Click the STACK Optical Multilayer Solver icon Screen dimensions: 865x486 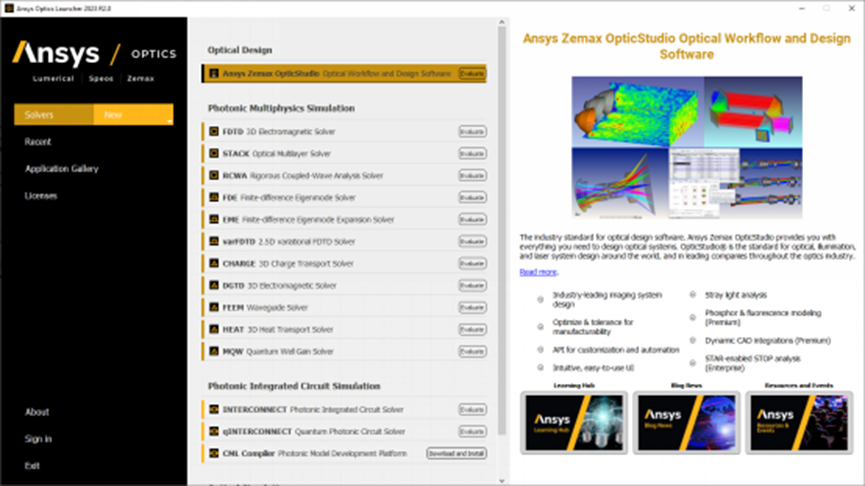point(214,154)
